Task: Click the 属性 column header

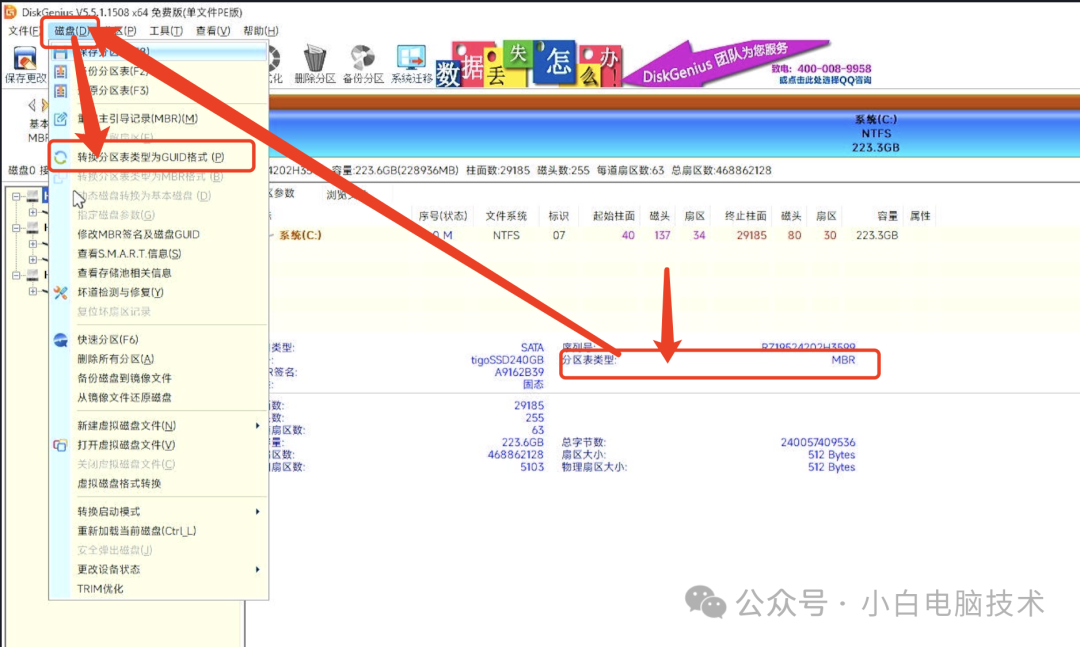Action: (x=920, y=216)
